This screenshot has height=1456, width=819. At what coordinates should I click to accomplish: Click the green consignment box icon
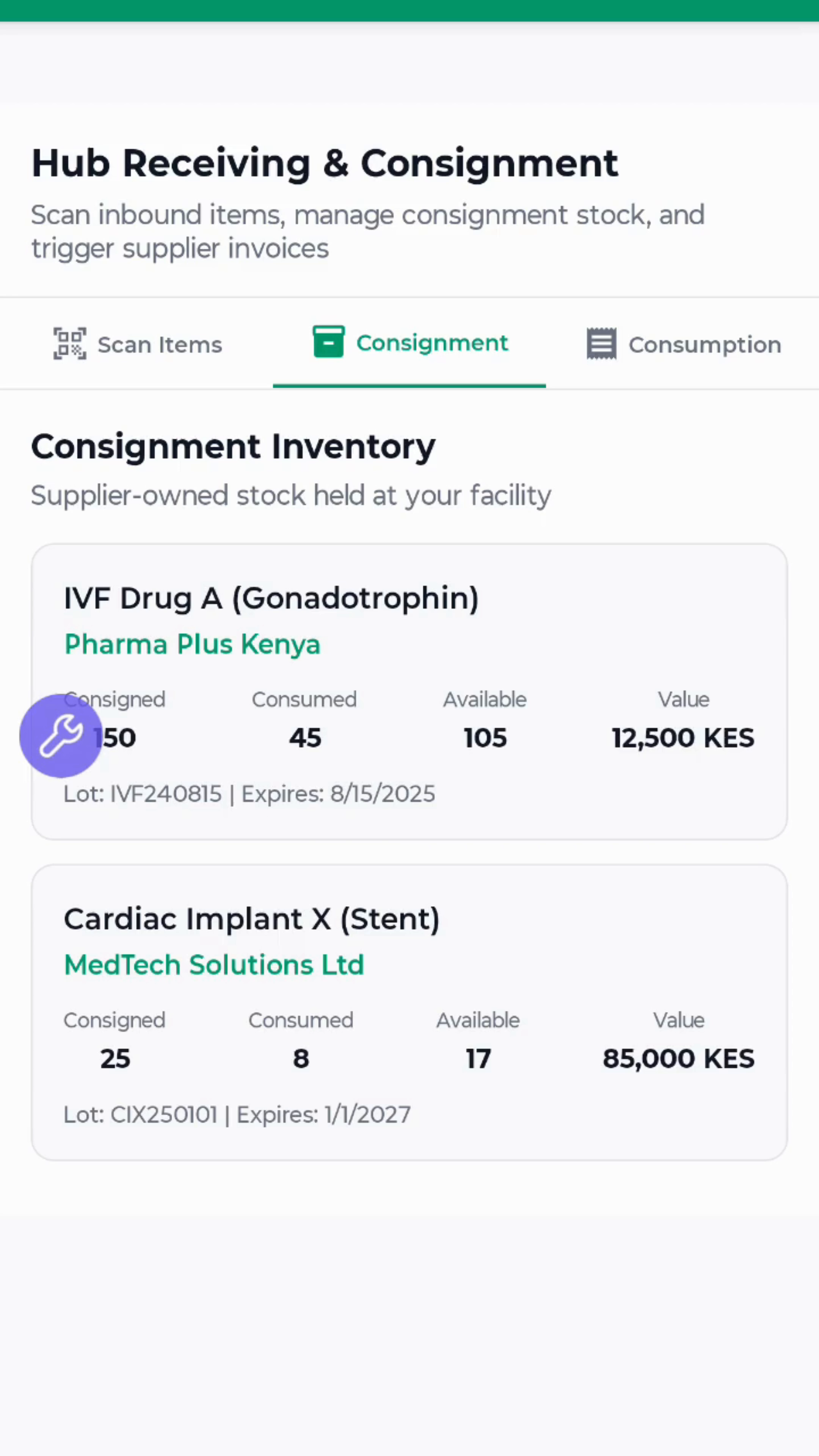tap(328, 342)
